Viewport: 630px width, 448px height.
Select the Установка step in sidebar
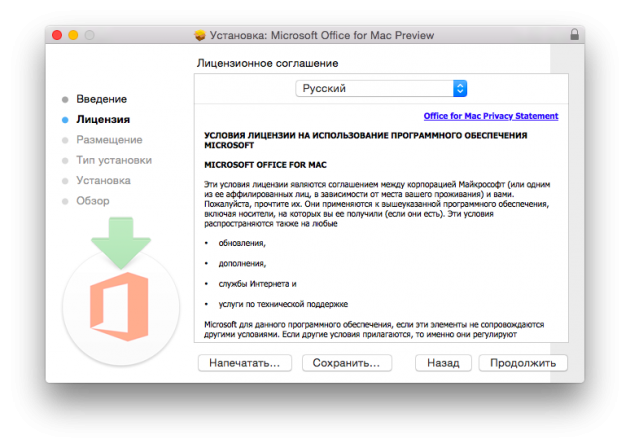(103, 180)
